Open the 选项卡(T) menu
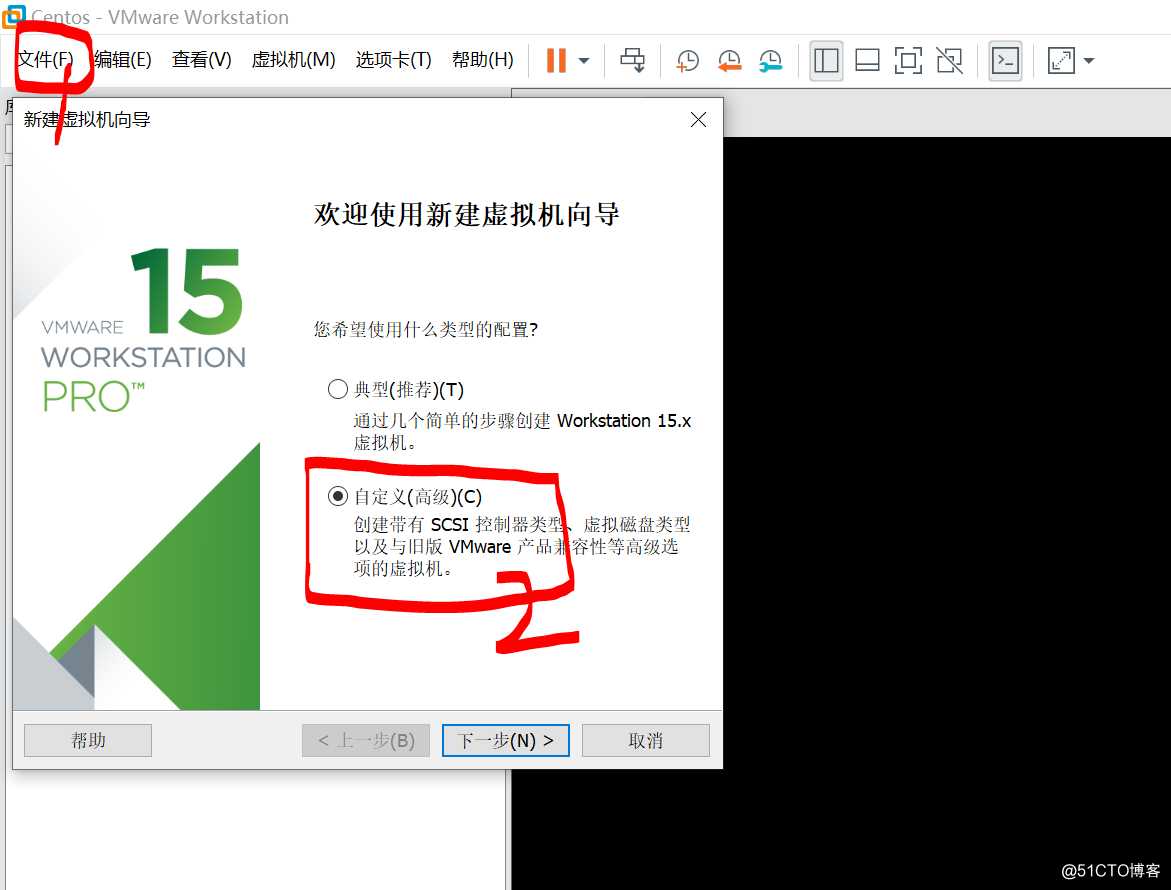The image size is (1171, 890). (x=394, y=59)
